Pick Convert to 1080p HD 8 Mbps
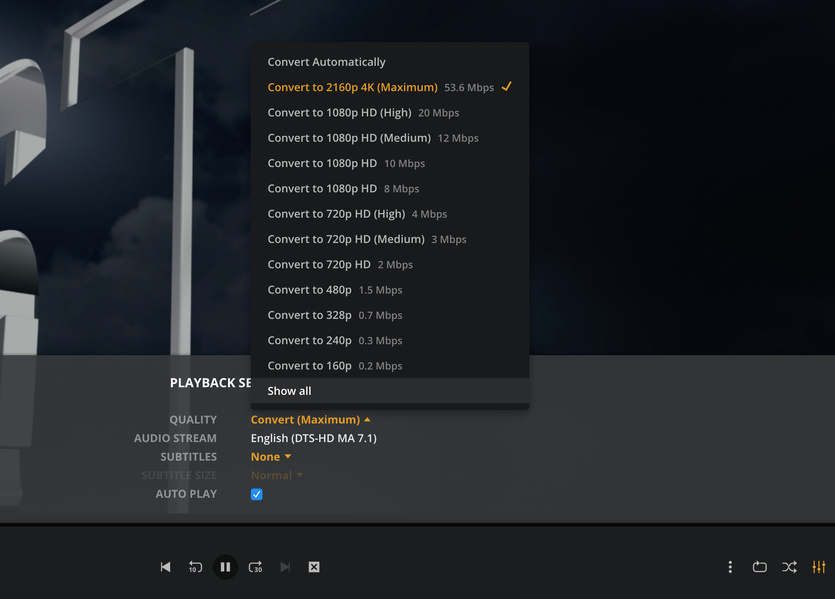Viewport: 835px width, 599px height. pos(390,188)
